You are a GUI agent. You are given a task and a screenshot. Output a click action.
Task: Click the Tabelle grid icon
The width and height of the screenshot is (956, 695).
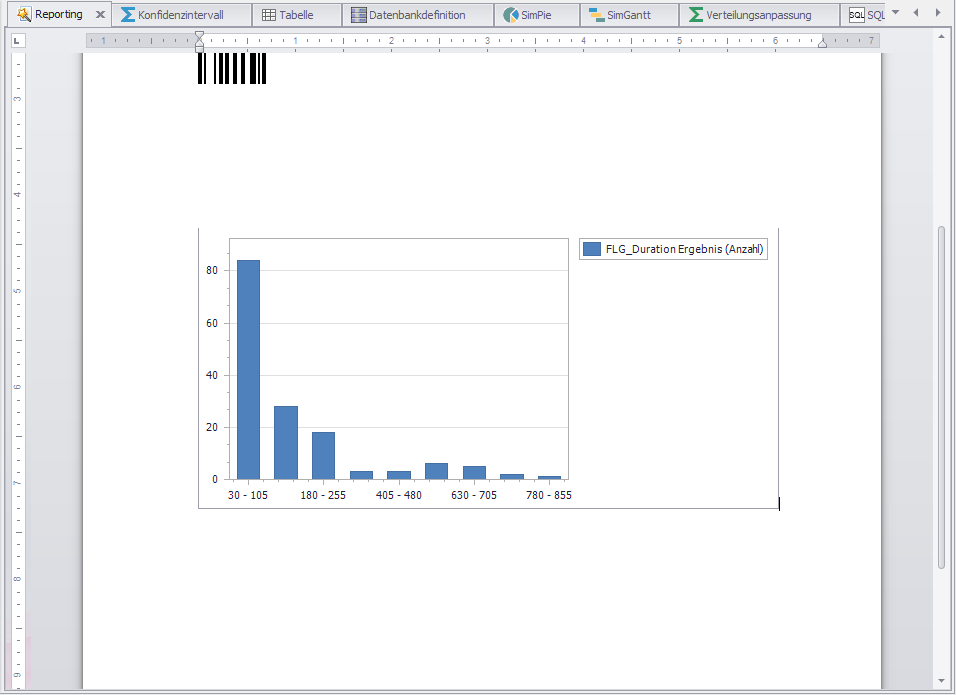(x=269, y=15)
